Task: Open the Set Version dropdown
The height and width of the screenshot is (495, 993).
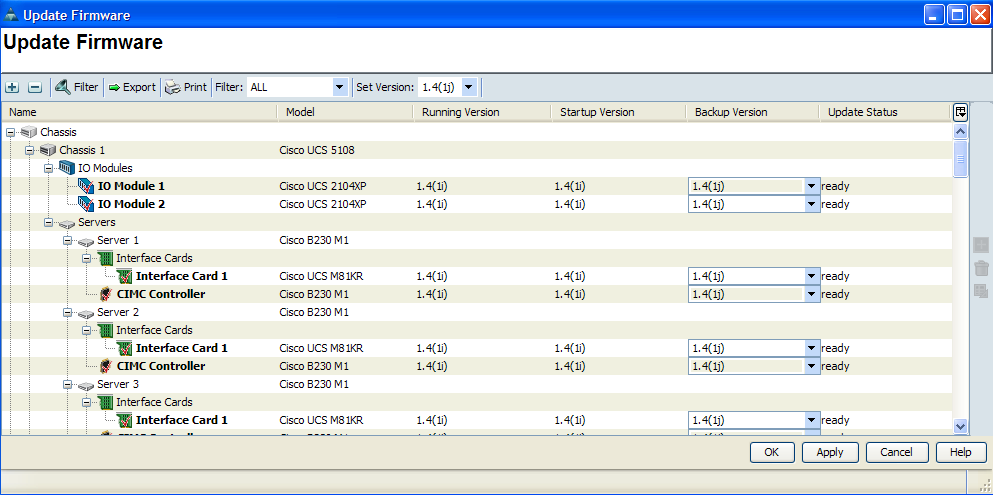Action: coord(469,88)
